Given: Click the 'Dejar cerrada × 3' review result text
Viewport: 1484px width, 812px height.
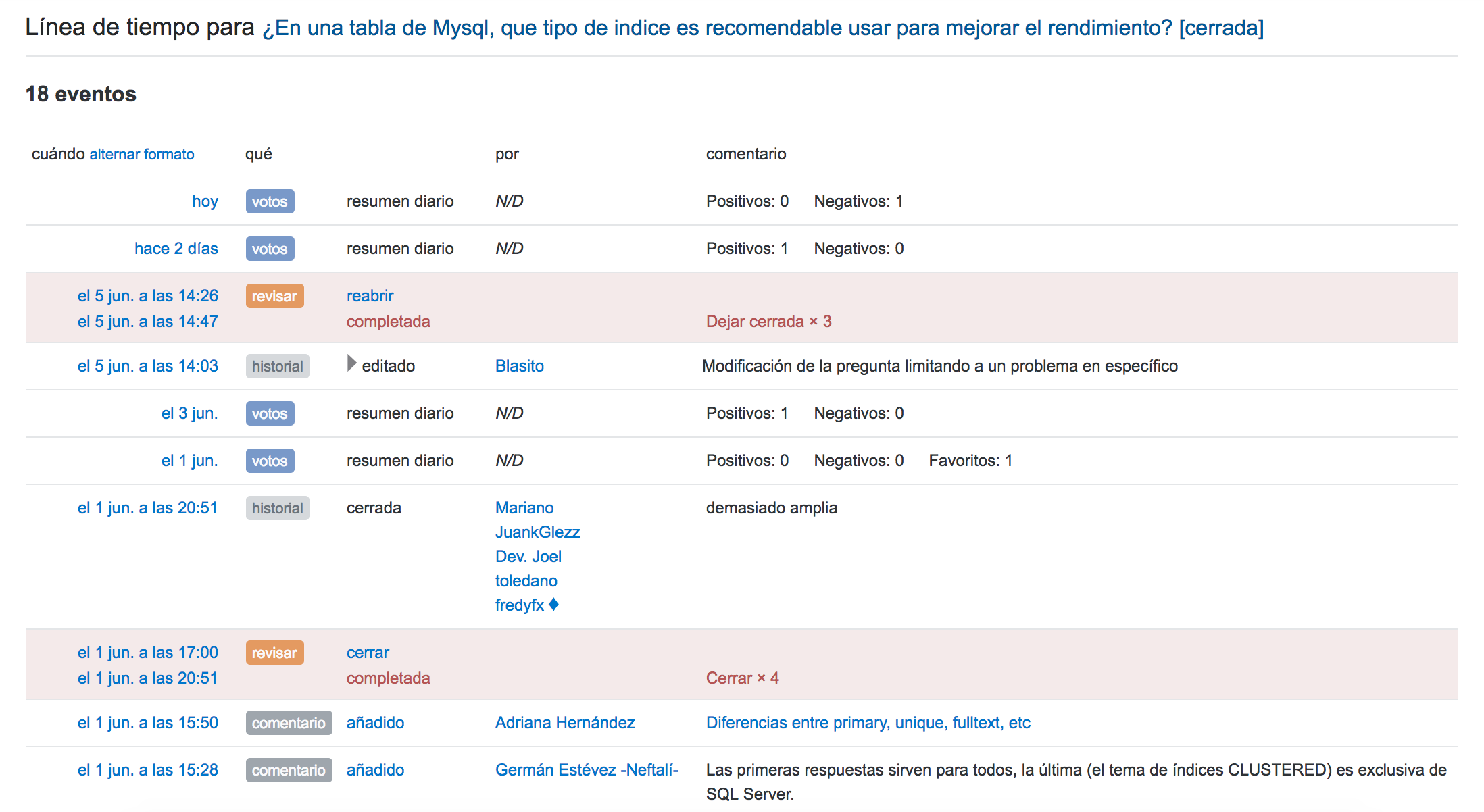Looking at the screenshot, I should pyautogui.click(x=769, y=322).
